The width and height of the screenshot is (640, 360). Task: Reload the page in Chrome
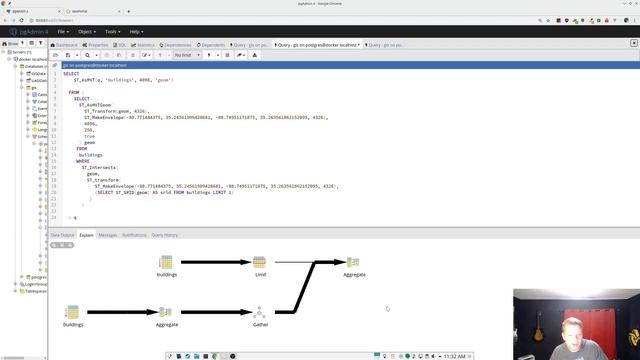coord(22,20)
